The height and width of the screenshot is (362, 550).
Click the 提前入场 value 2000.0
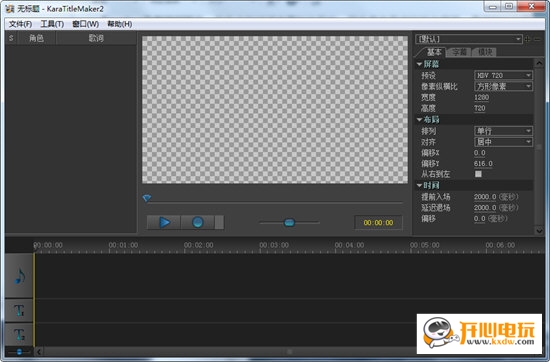point(485,197)
